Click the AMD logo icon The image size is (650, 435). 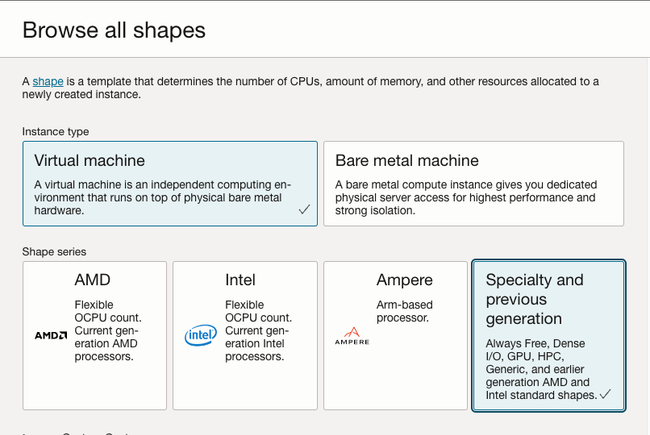pos(51,335)
